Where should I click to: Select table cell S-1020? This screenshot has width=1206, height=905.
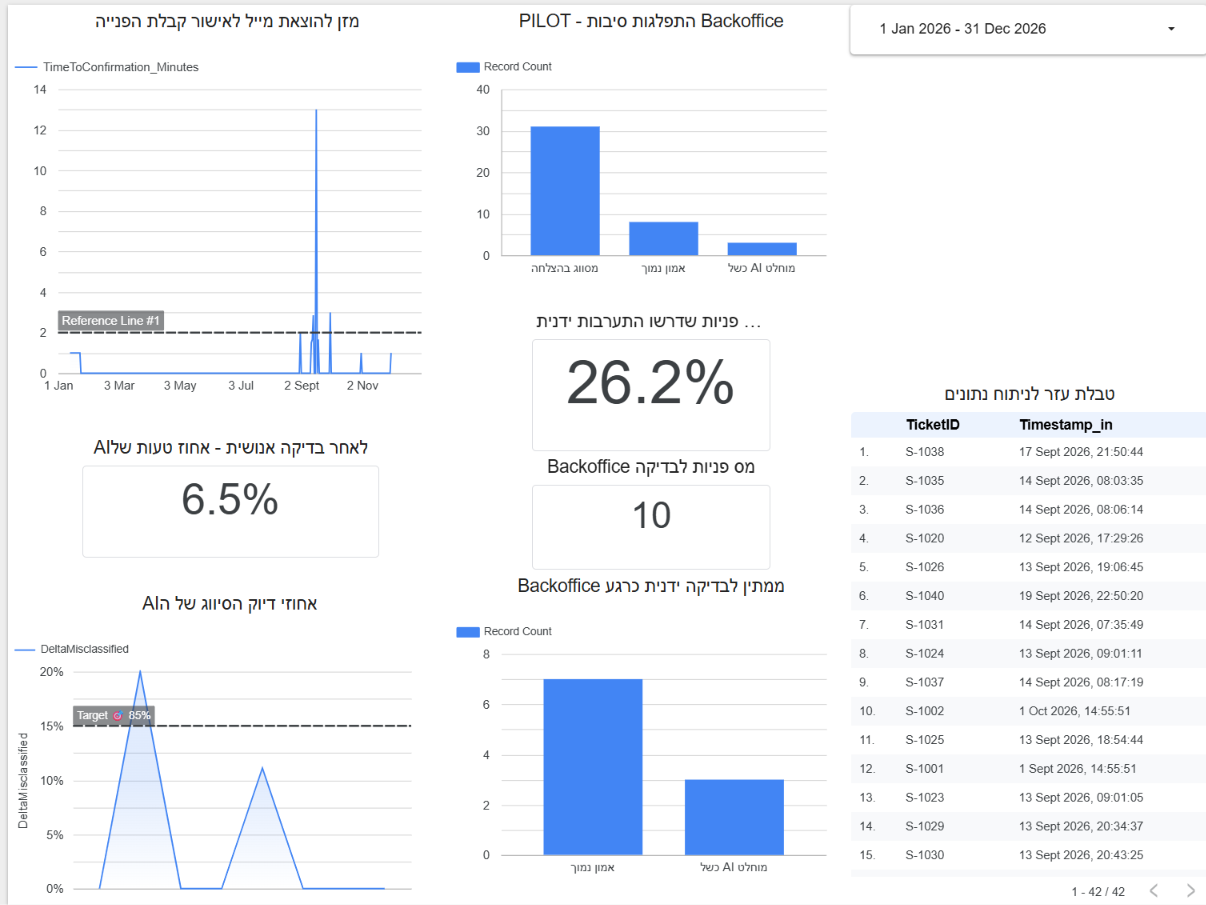924,538
